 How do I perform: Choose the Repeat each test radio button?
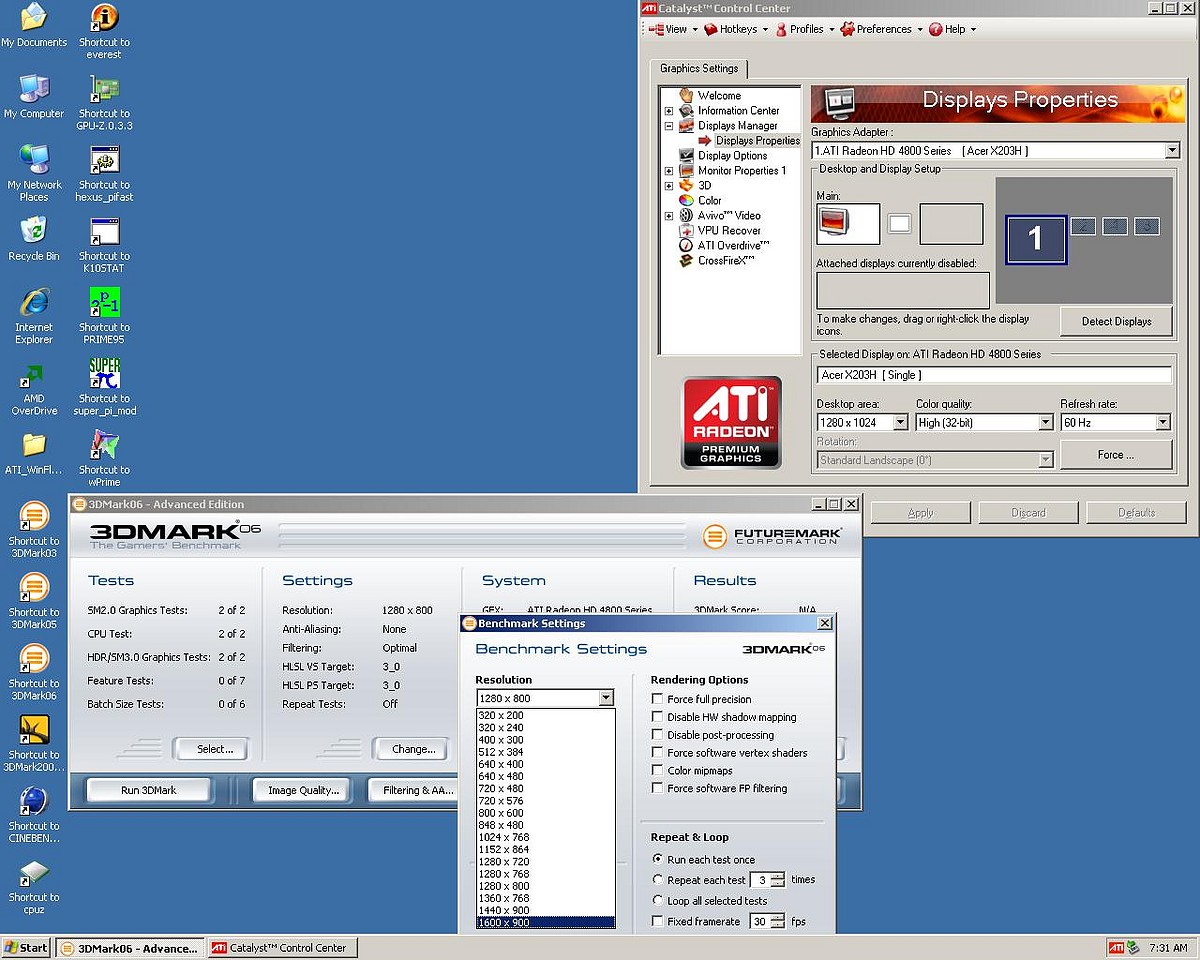[x=657, y=880]
